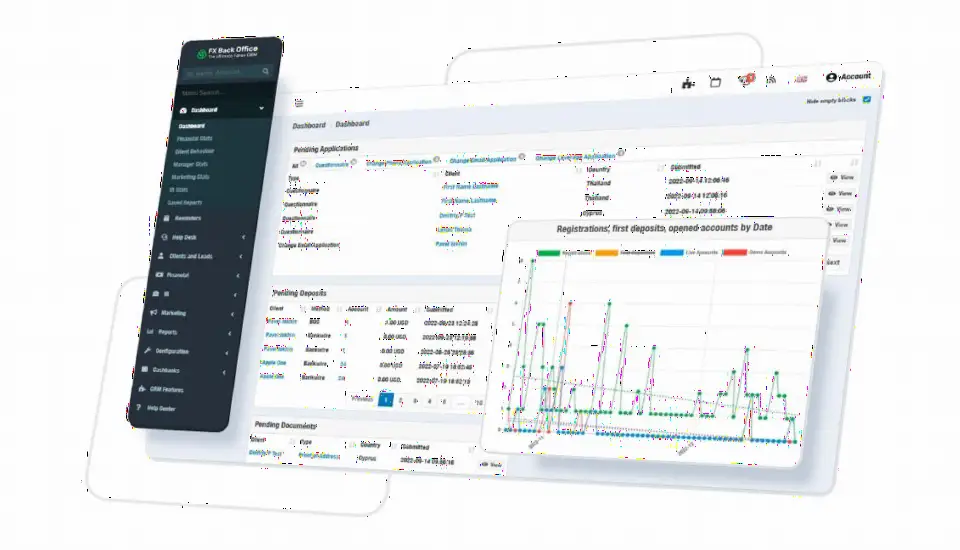Image resolution: width=960 pixels, height=550 pixels.
Task: Go to page 2 of Pending Deposits
Action: [400, 401]
